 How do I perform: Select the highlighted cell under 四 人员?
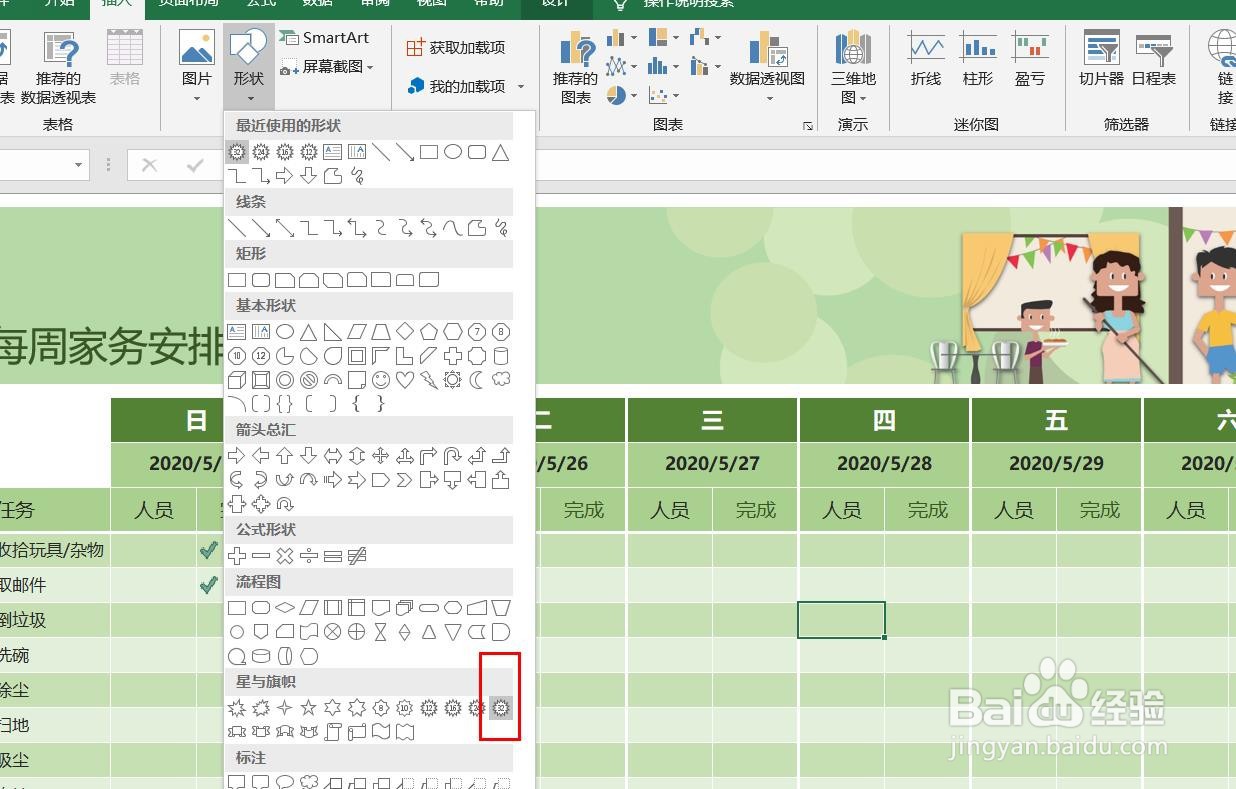pos(841,620)
